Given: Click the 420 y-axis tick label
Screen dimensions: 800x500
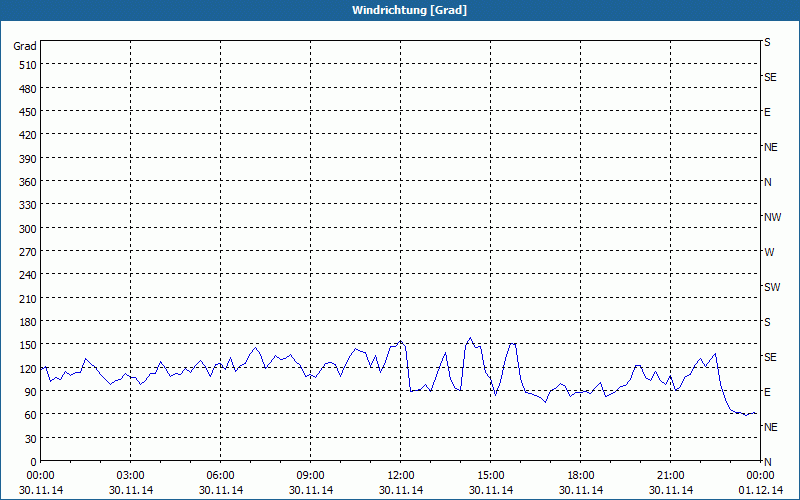Looking at the screenshot, I should point(28,135).
